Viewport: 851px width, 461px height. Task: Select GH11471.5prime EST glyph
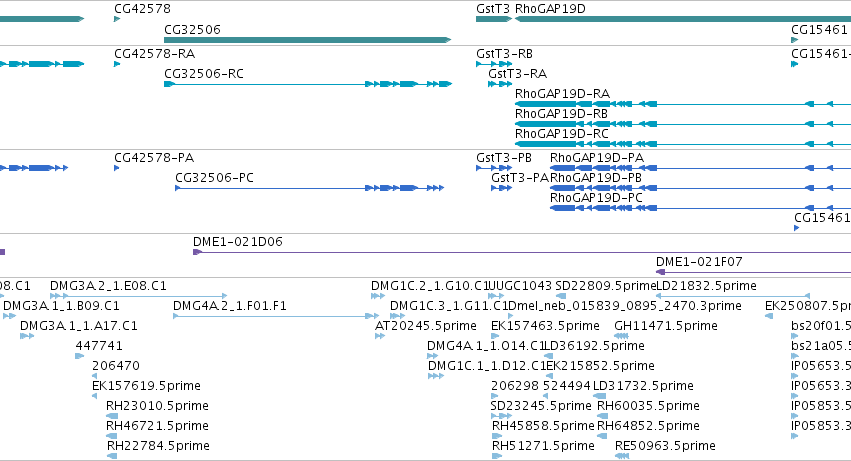[621, 336]
